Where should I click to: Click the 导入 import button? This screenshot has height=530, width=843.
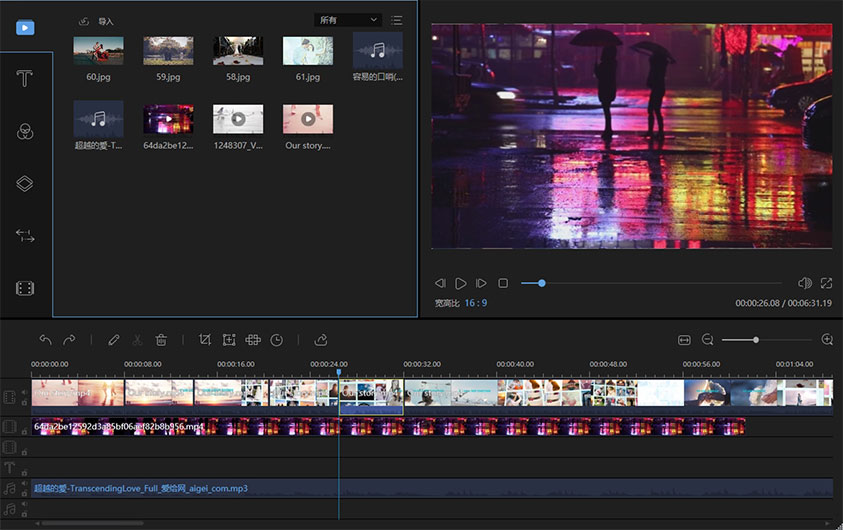click(96, 22)
